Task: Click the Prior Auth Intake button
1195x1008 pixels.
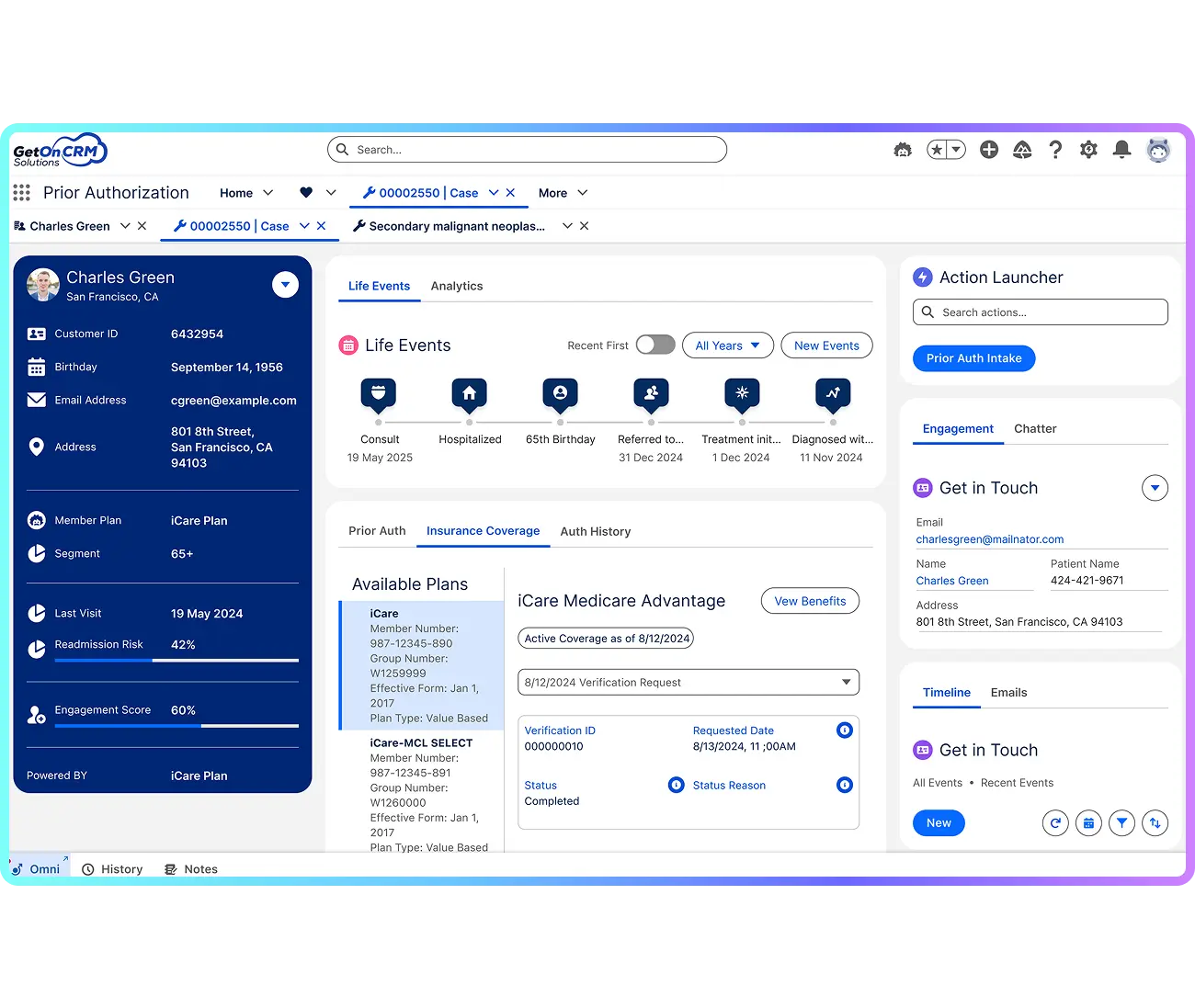Action: point(973,358)
